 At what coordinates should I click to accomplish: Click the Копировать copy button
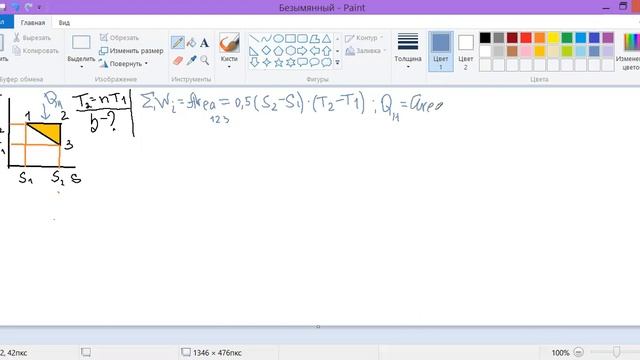click(36, 51)
